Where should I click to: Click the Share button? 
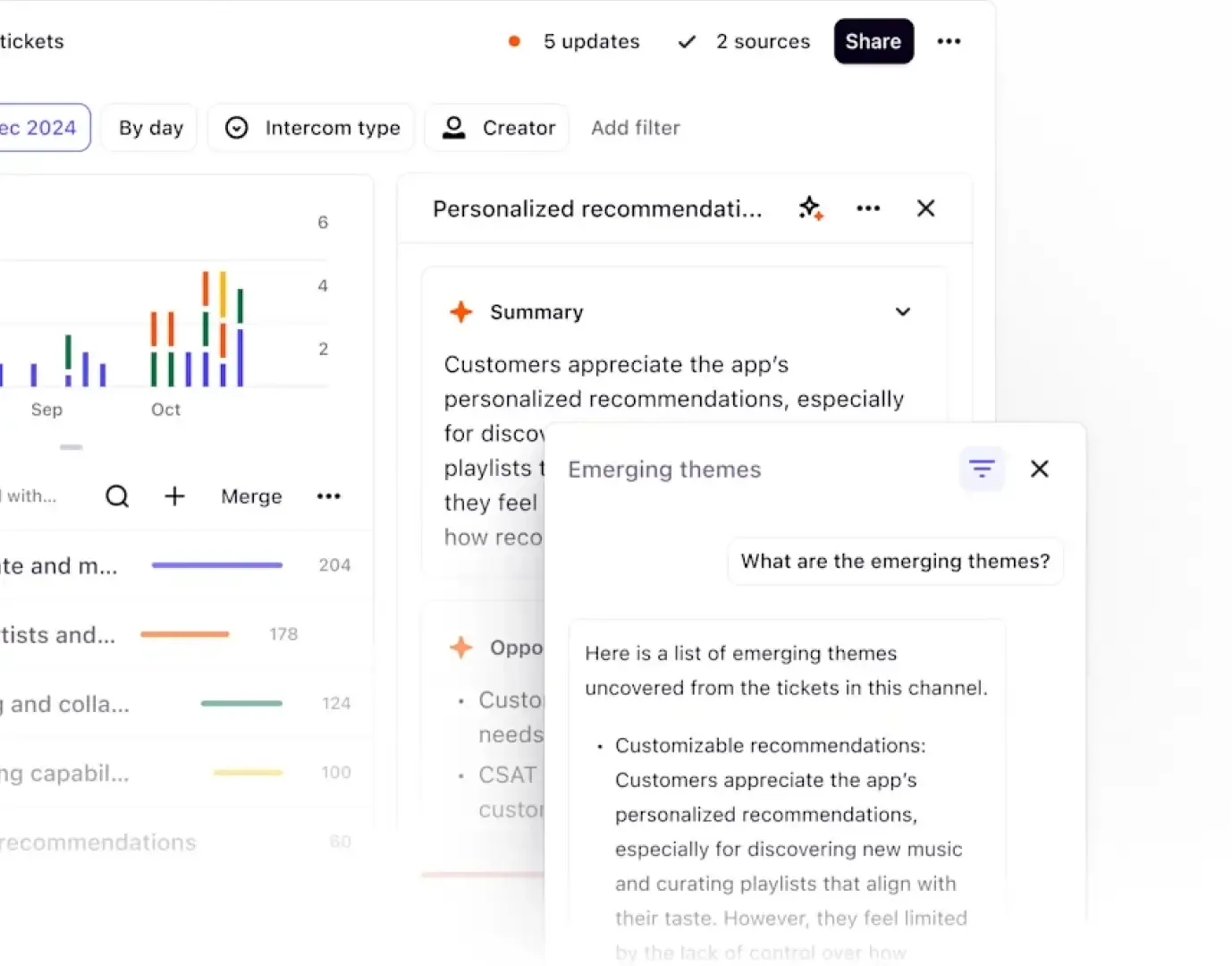[873, 41]
